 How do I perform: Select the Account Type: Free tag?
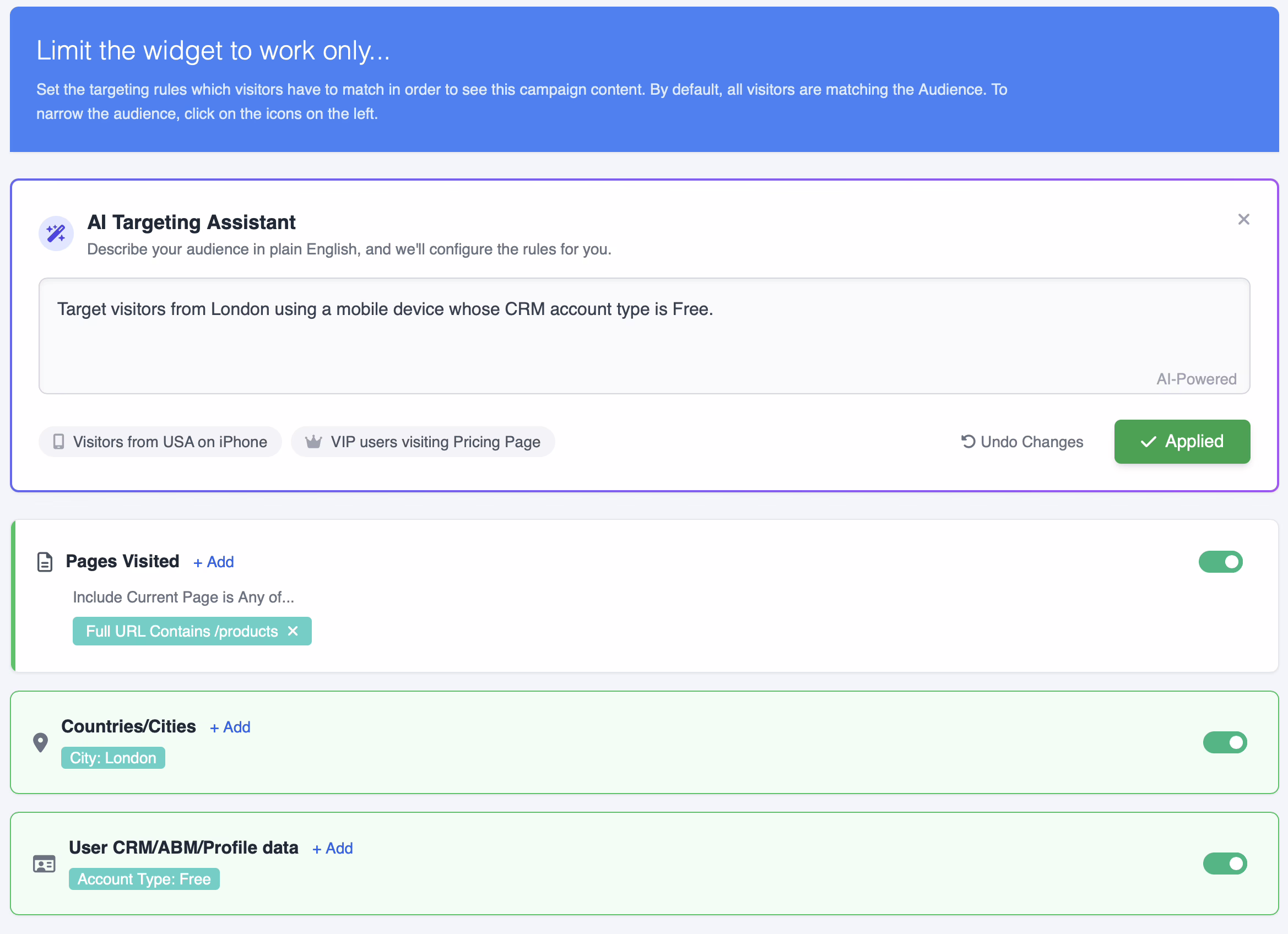pos(144,879)
